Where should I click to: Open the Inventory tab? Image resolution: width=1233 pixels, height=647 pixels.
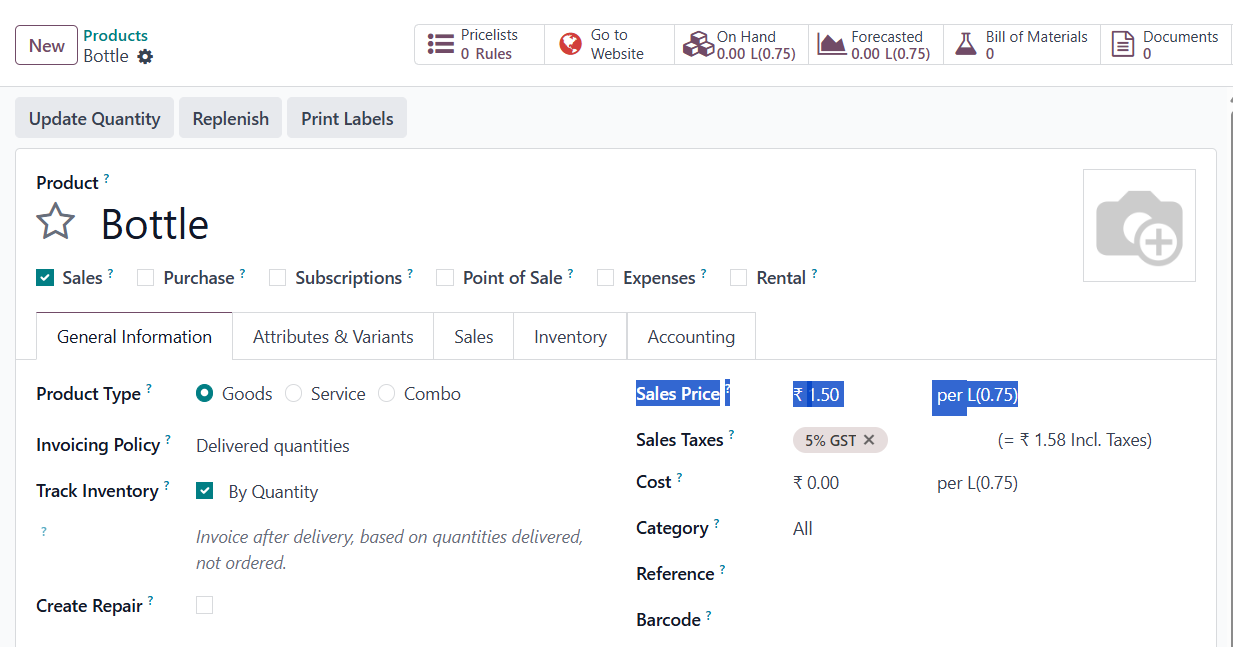tap(570, 337)
